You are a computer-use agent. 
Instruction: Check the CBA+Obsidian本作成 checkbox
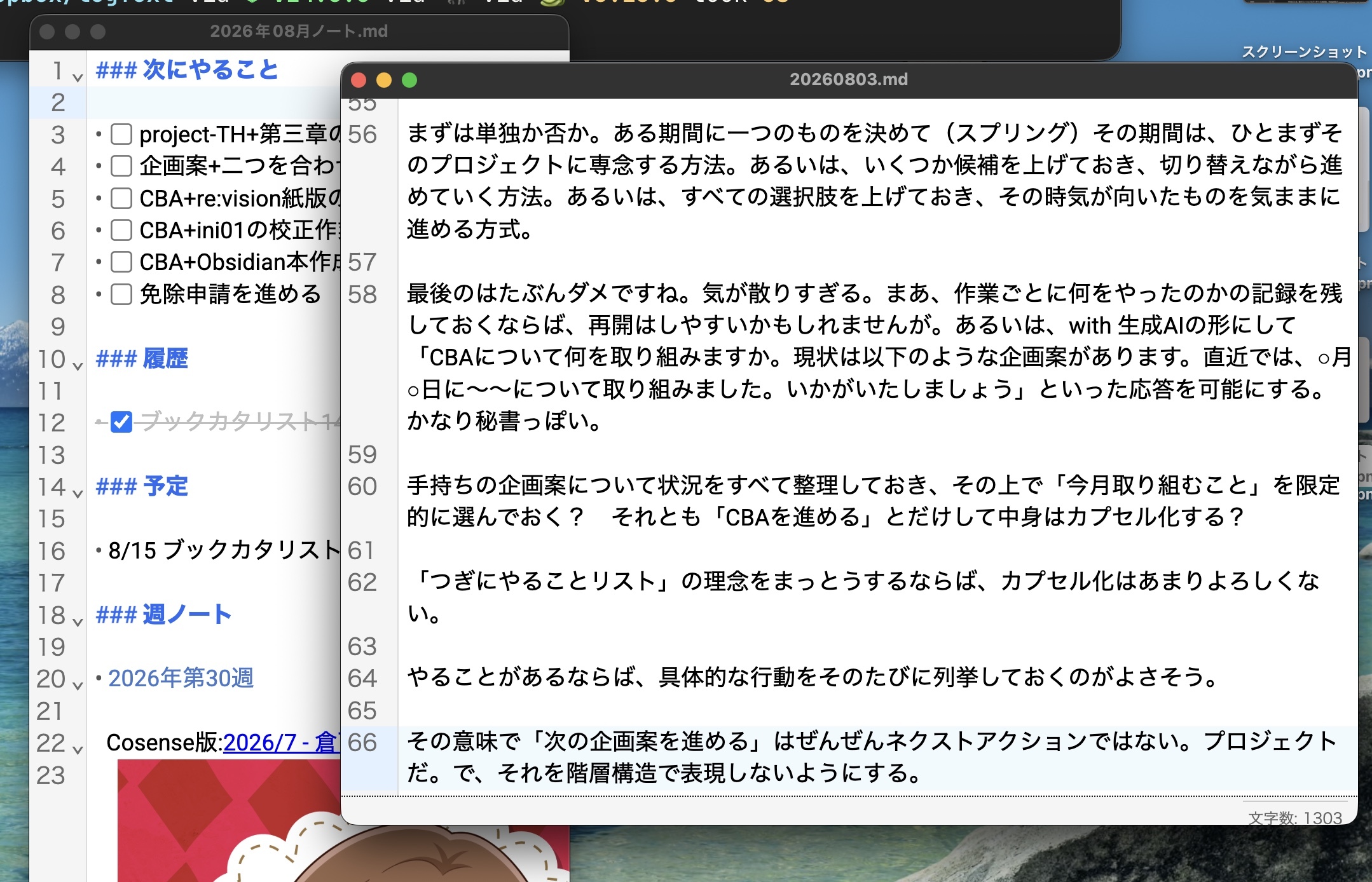point(121,262)
